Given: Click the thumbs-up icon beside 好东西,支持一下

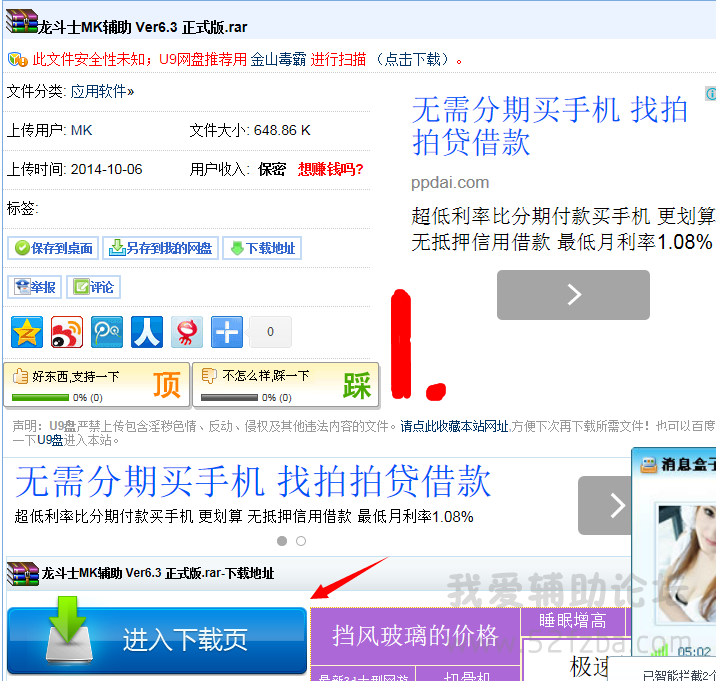Looking at the screenshot, I should tap(21, 376).
